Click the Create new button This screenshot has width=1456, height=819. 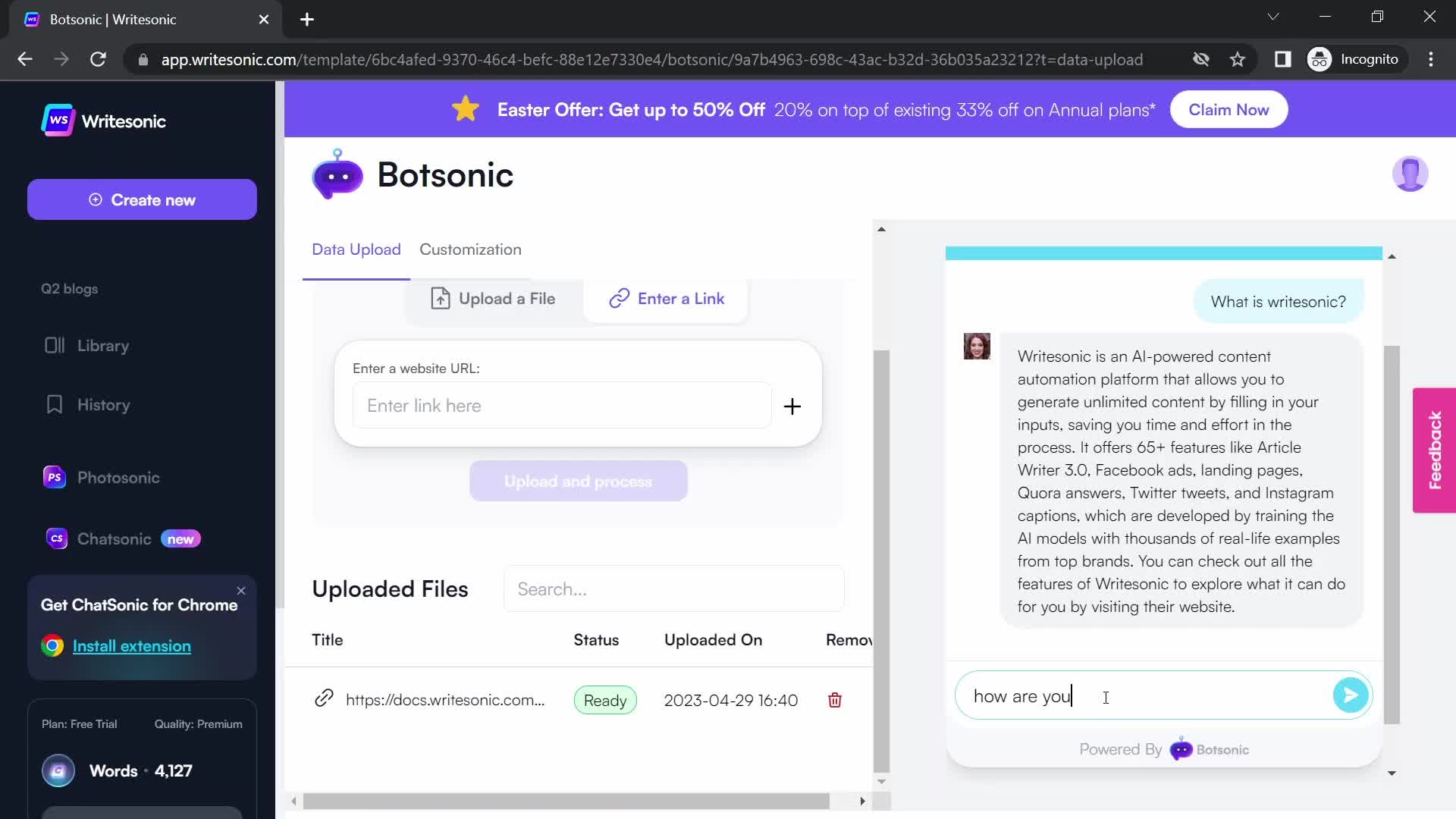142,199
